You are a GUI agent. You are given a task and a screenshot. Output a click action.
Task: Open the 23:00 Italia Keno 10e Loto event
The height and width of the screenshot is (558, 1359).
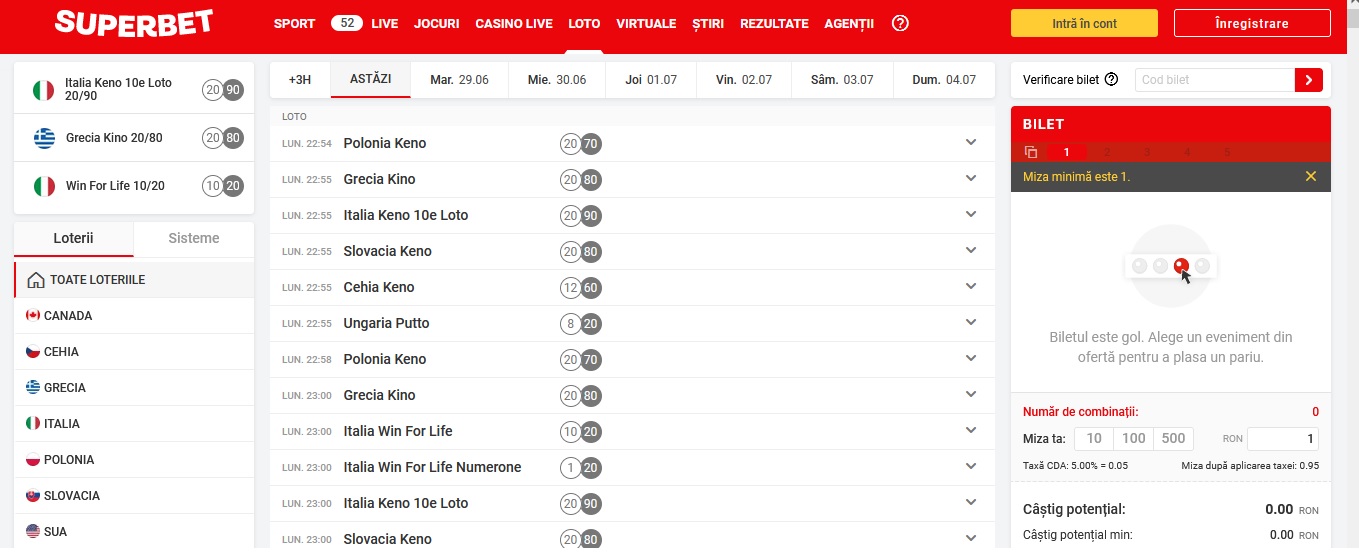coord(632,504)
